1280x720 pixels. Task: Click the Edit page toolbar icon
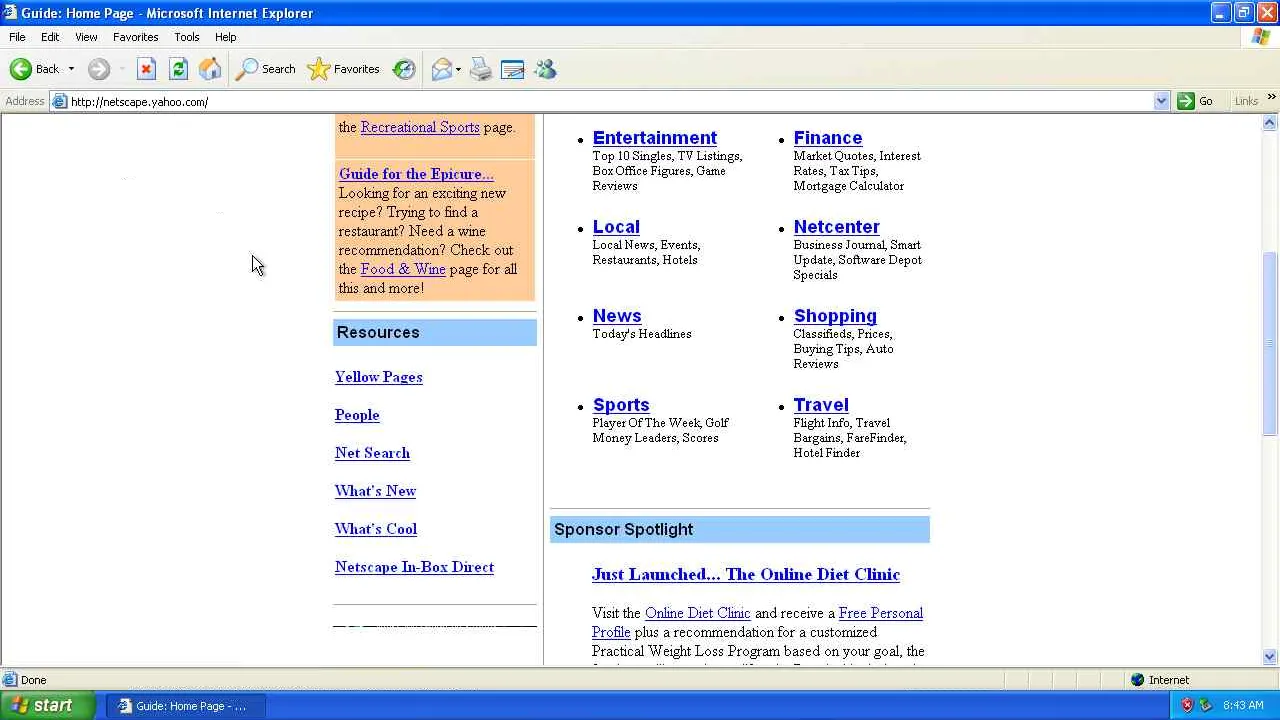click(x=513, y=69)
